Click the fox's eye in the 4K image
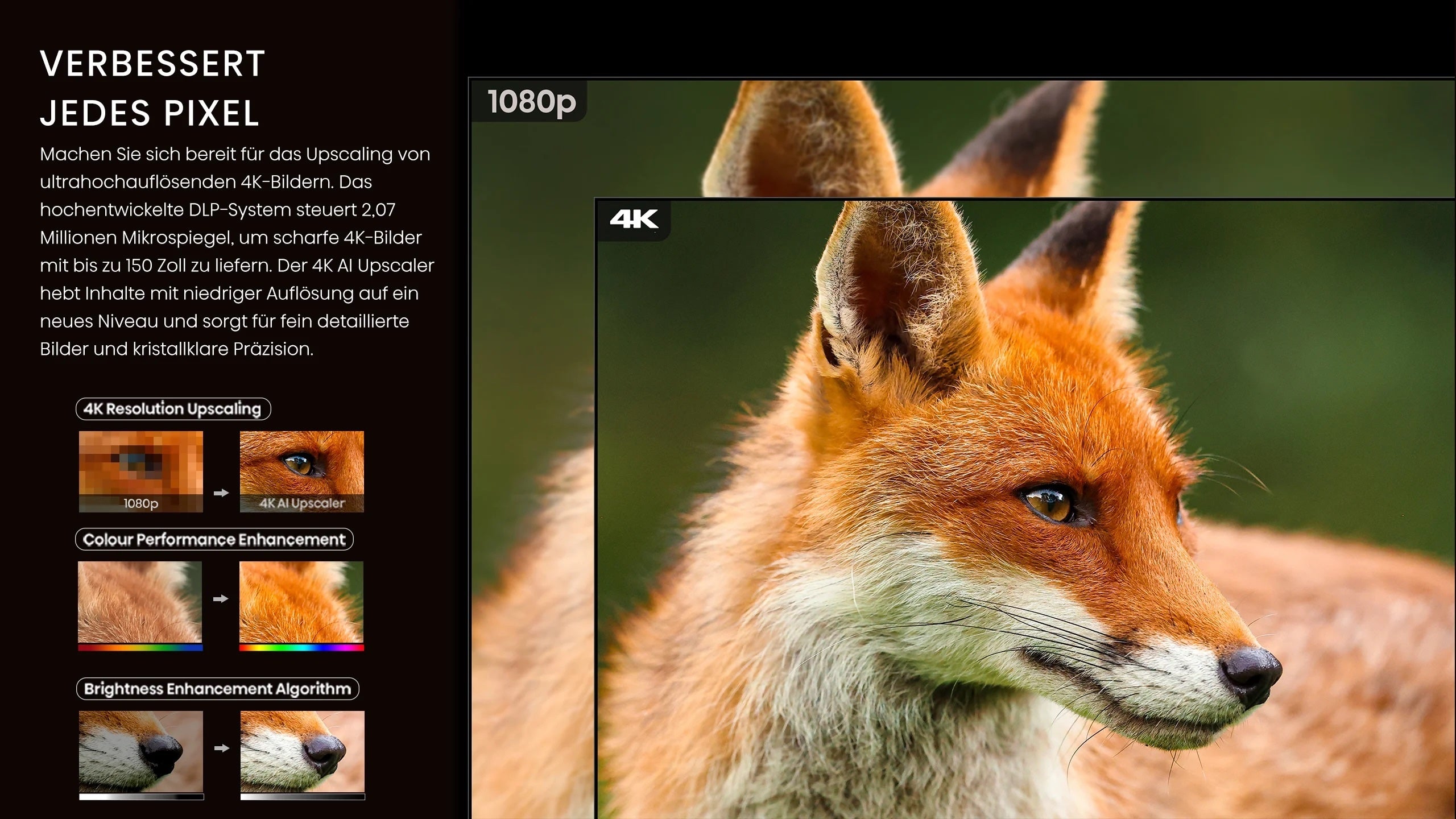 1048,503
